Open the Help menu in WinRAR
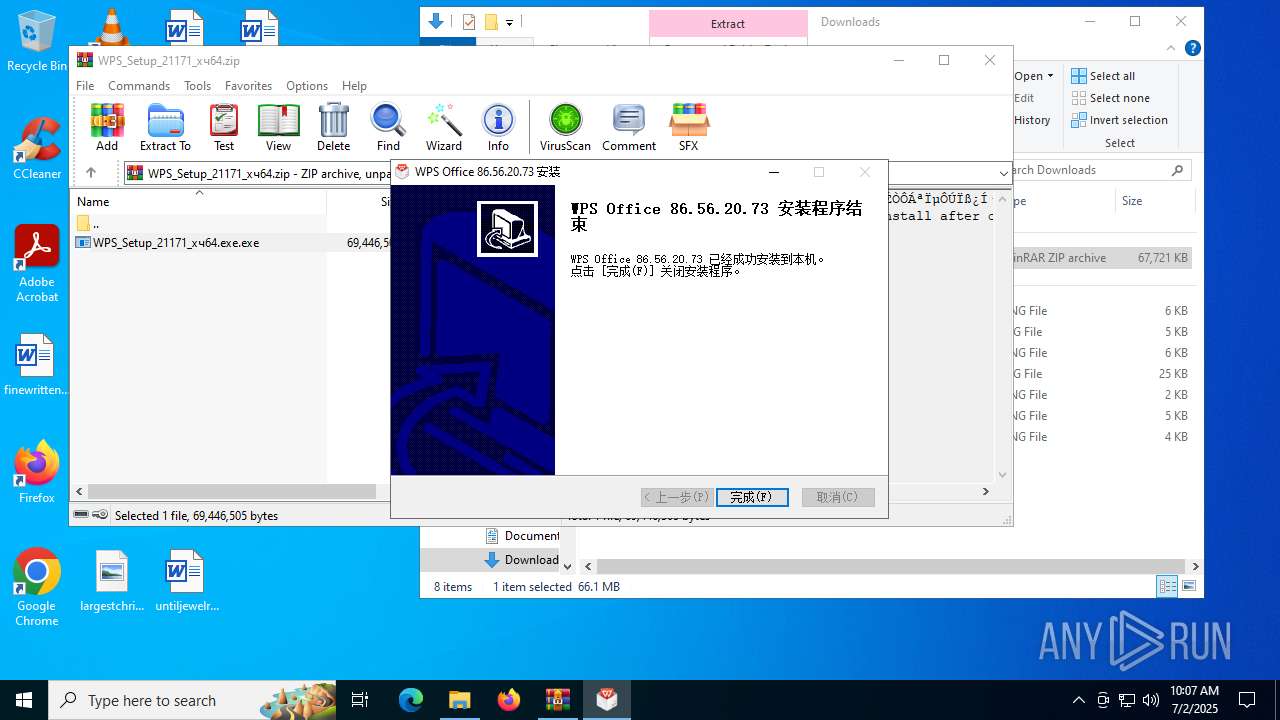 354,86
